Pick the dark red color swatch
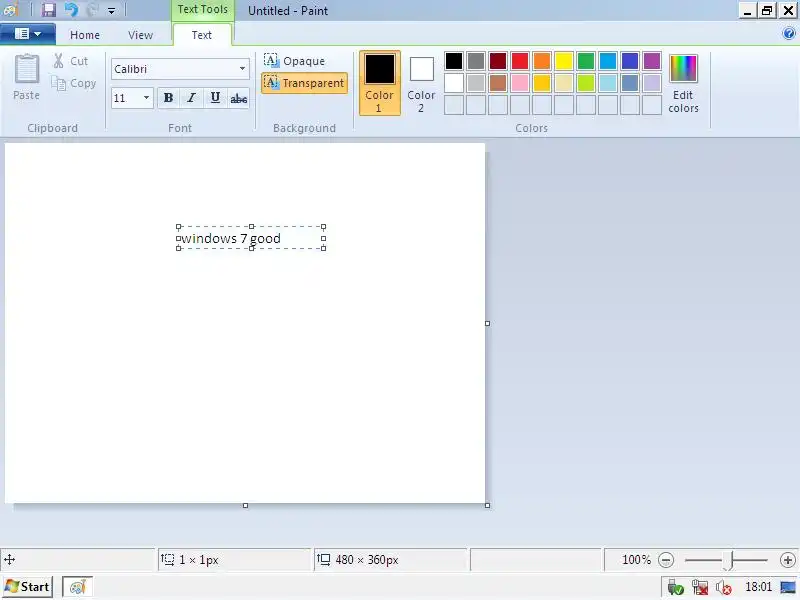The height and width of the screenshot is (600, 800). (x=498, y=61)
